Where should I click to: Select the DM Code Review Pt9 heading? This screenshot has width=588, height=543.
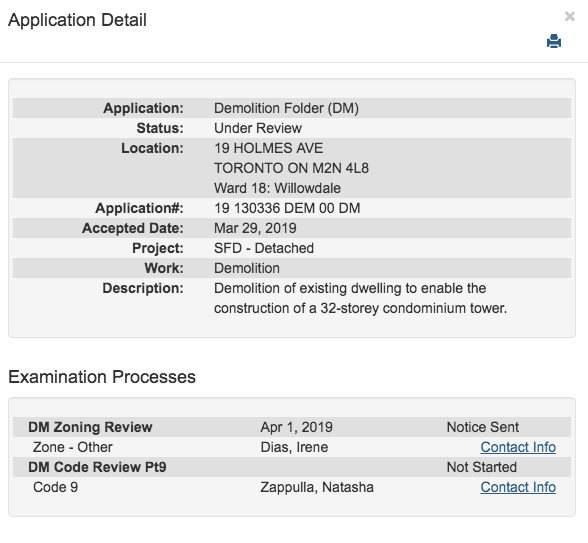point(97,467)
